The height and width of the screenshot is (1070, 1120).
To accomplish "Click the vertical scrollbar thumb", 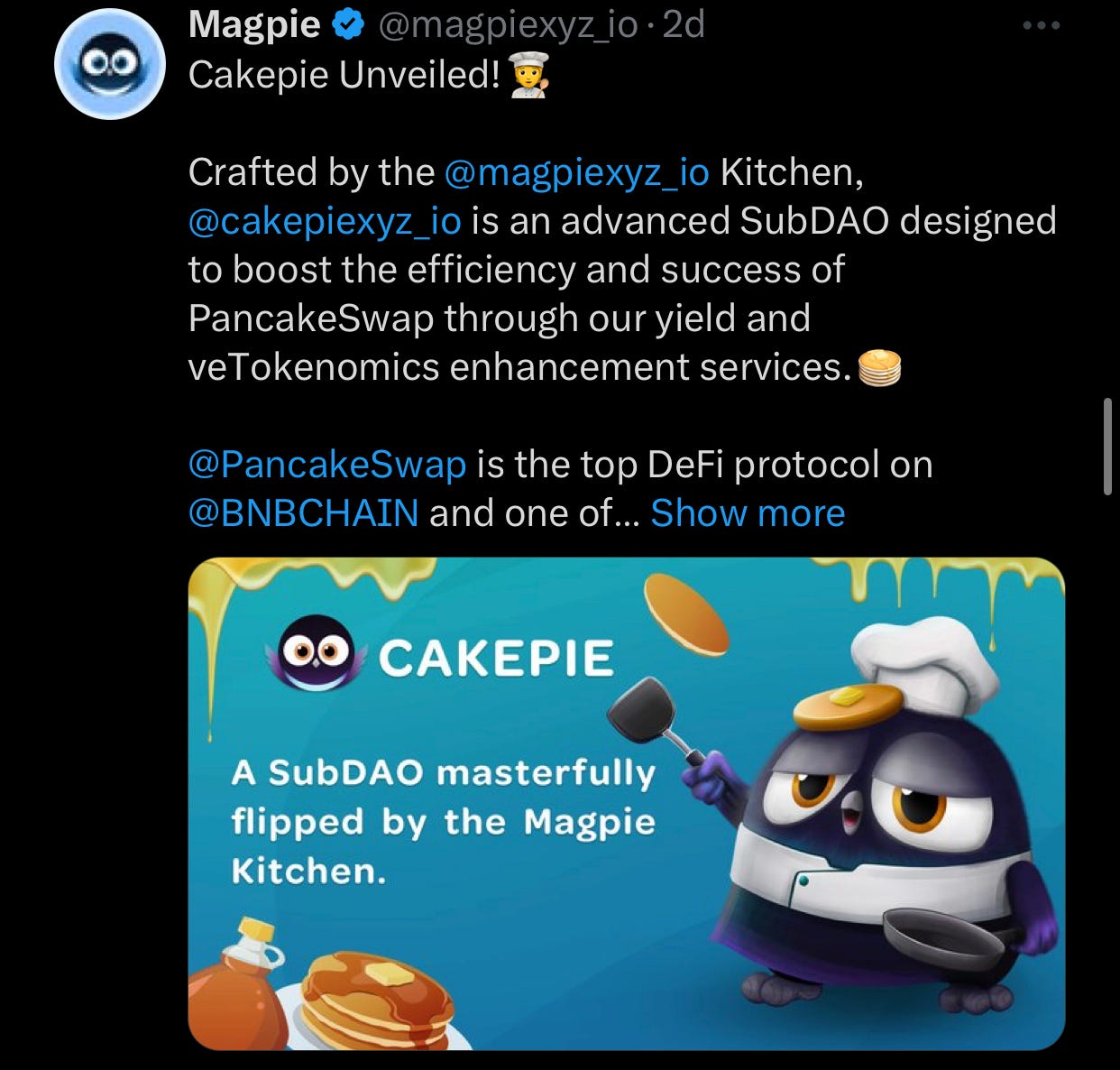I will pos(1107,447).
